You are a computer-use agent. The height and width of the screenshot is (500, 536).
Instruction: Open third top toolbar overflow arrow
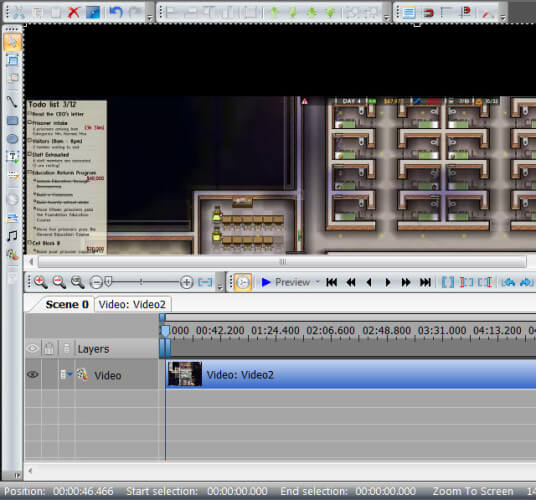pyautogui.click(x=502, y=17)
